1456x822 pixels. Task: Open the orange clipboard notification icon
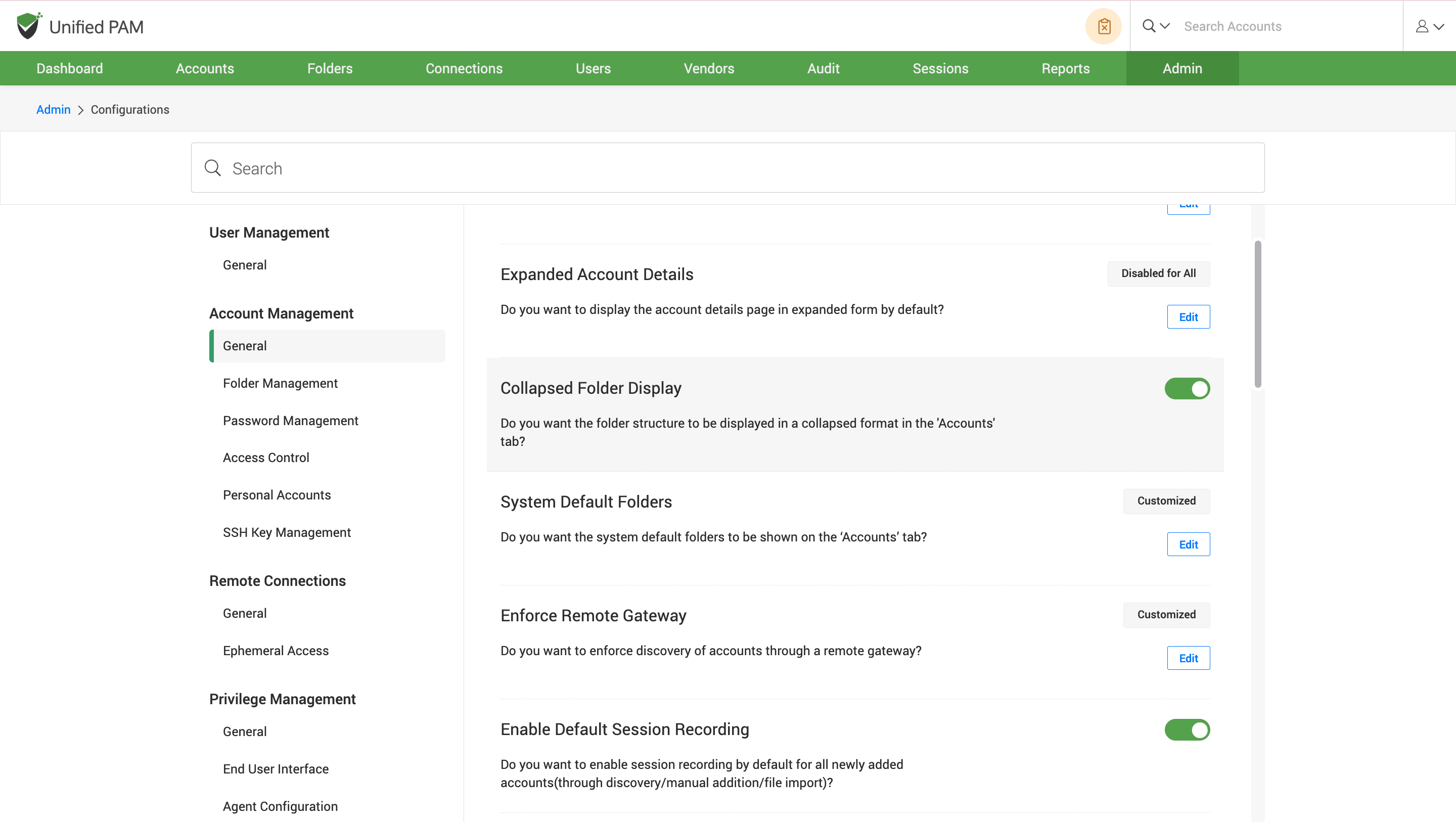(1103, 26)
